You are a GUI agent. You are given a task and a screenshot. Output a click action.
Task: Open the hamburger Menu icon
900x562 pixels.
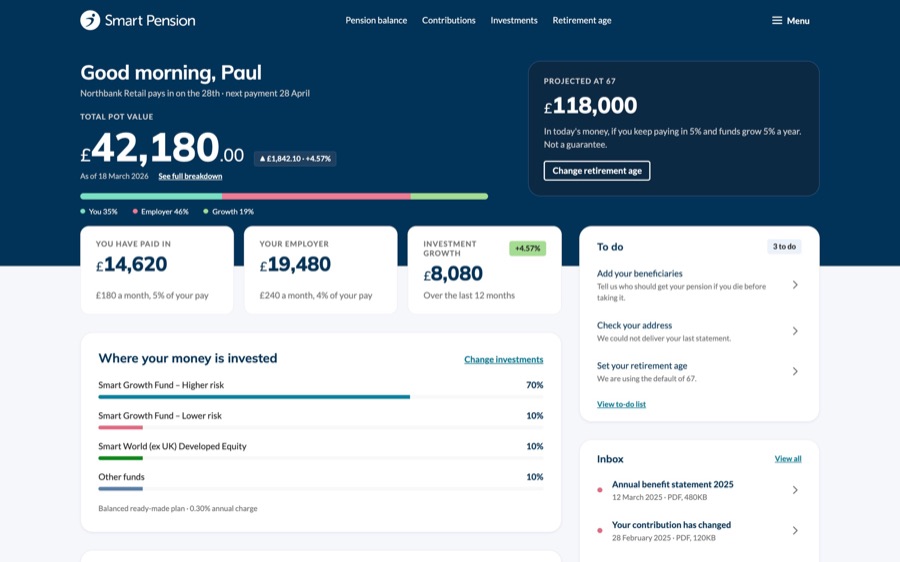(777, 21)
